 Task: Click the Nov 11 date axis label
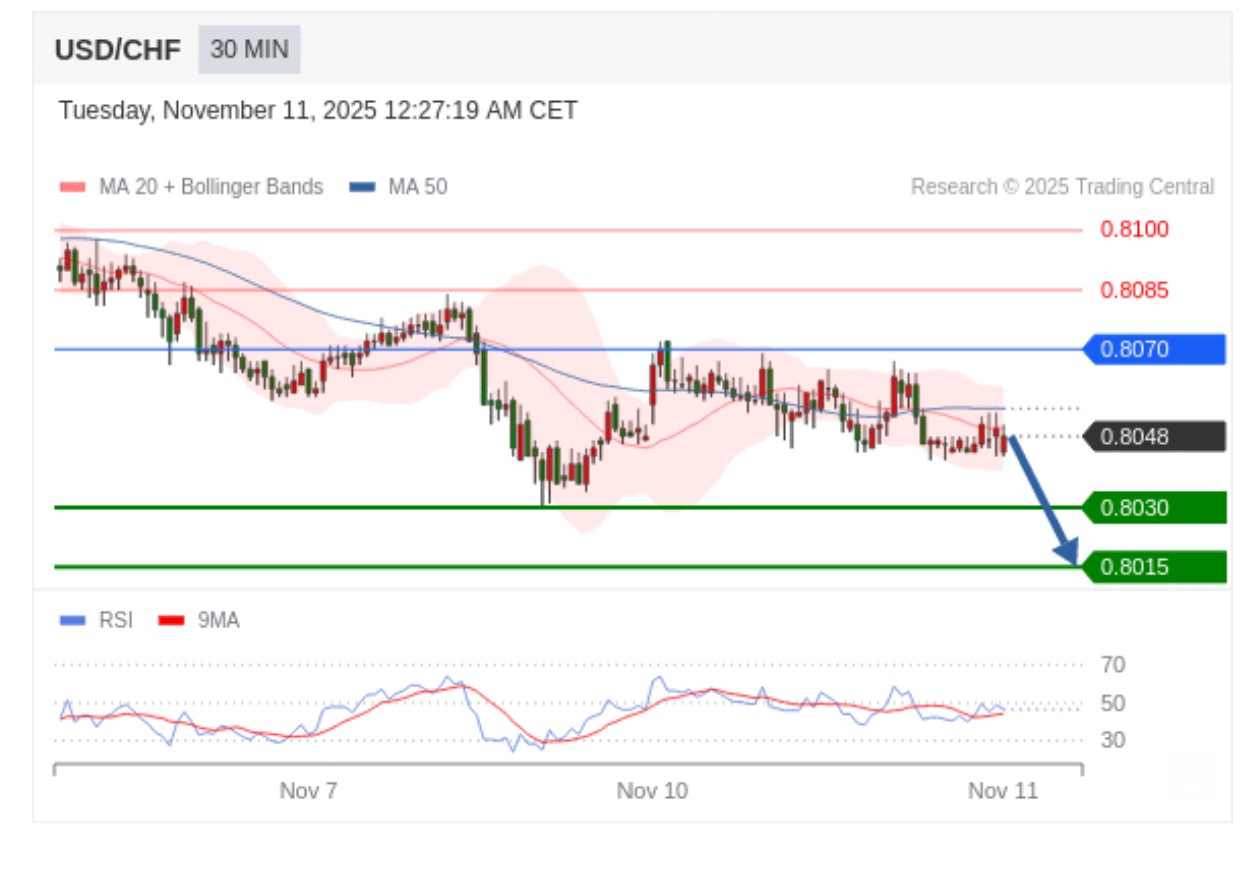(x=1003, y=791)
